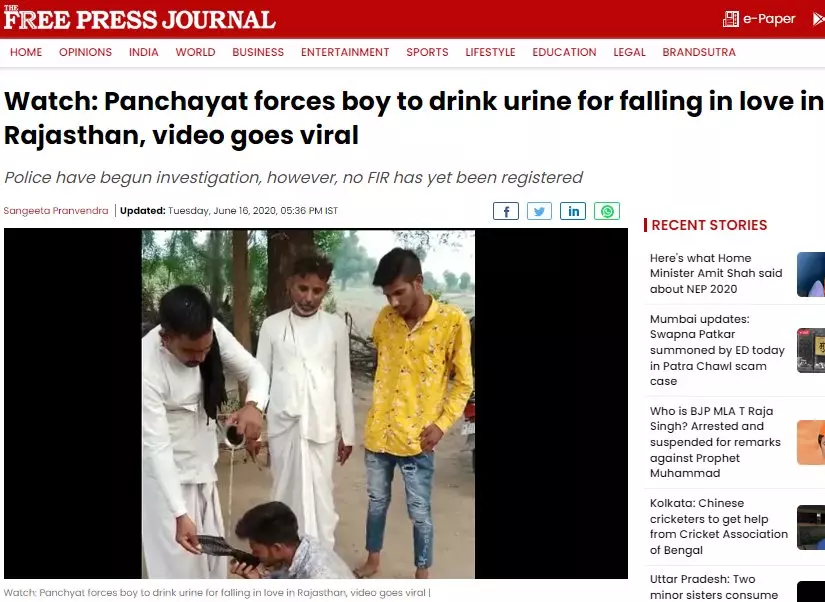Select the ENTERTAINMENT menu item
The width and height of the screenshot is (825, 602).
click(345, 52)
